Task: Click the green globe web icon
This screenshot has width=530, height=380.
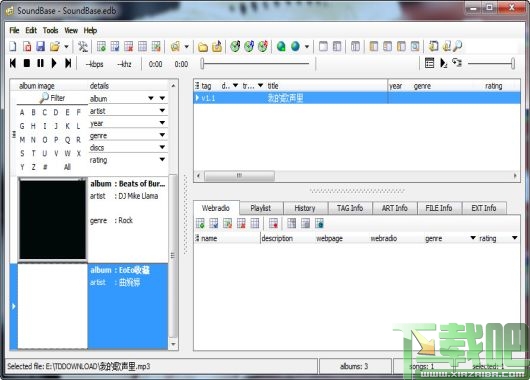Action: pos(281,46)
